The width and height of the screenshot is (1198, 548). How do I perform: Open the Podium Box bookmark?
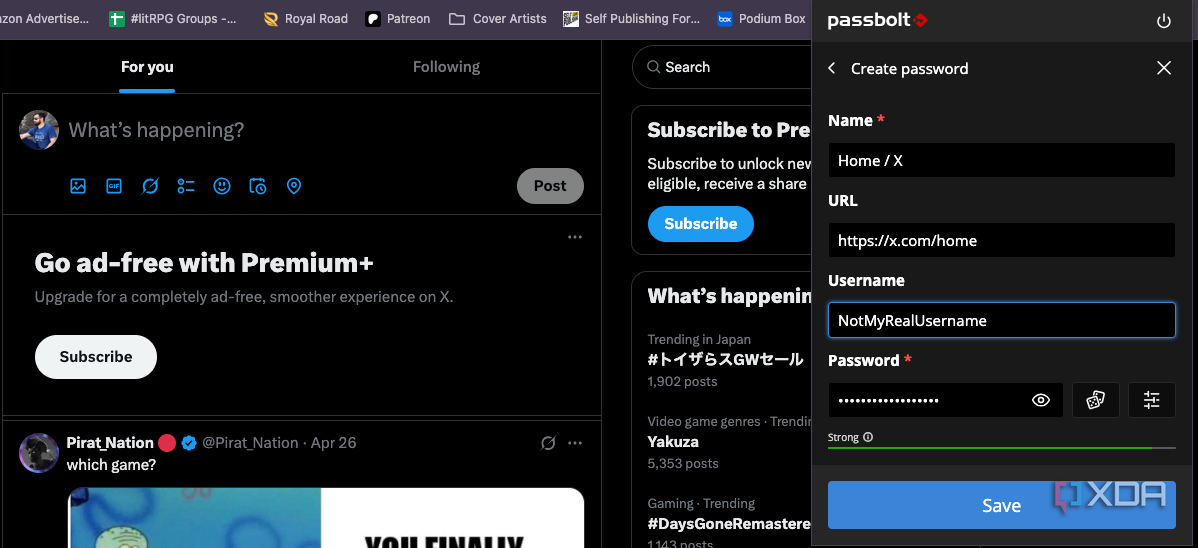tap(761, 18)
